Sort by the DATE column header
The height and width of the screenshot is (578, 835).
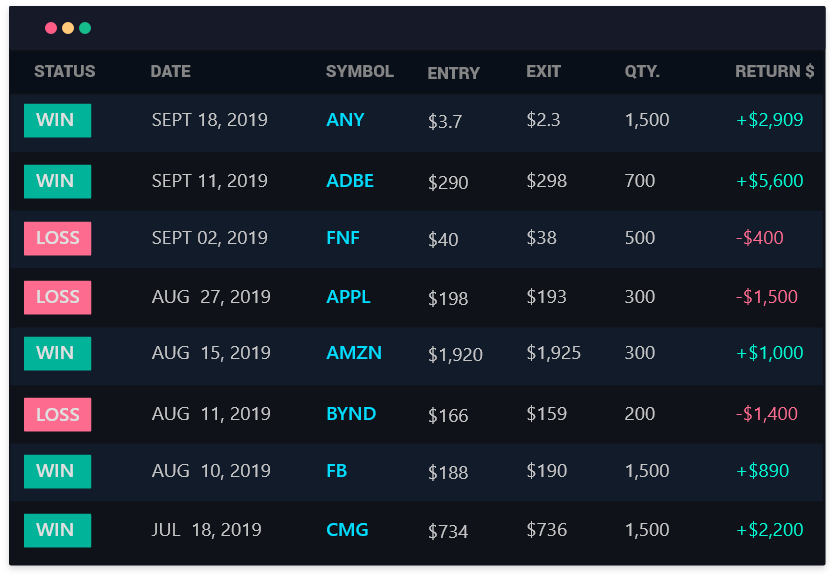(170, 71)
